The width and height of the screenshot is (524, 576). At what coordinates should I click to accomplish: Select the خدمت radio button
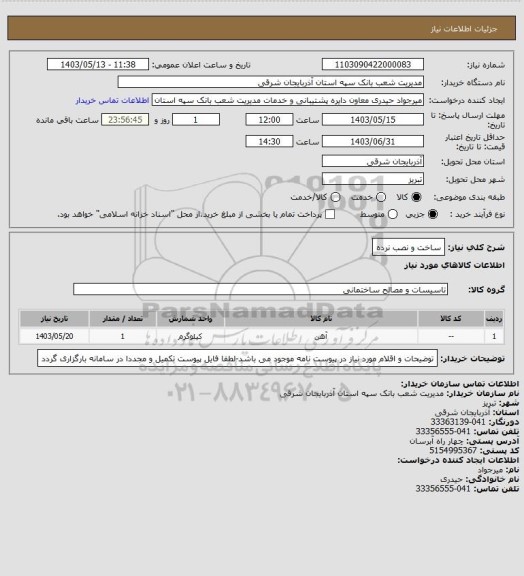(x=381, y=197)
